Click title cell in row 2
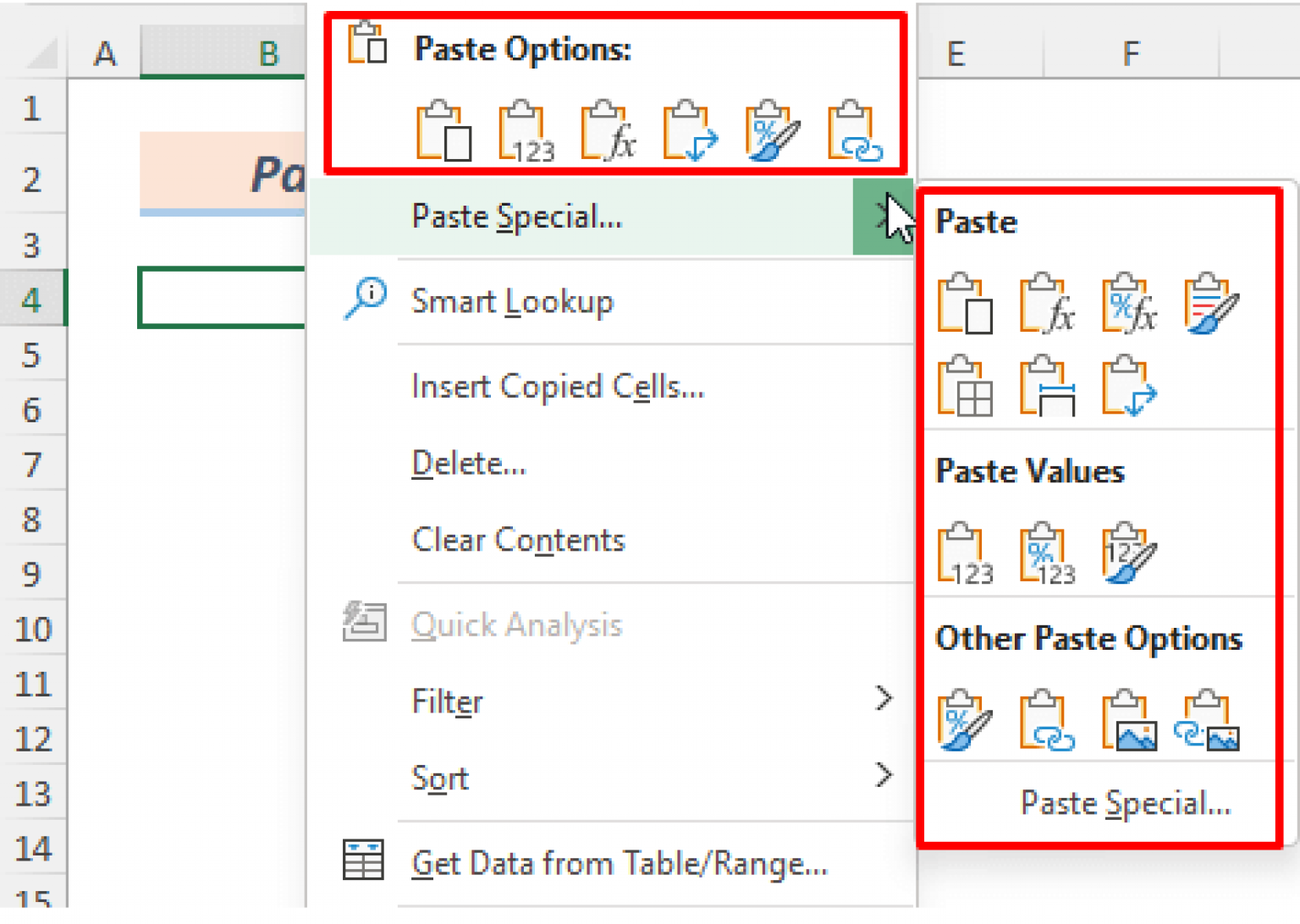The width and height of the screenshot is (1300, 924). point(223,173)
